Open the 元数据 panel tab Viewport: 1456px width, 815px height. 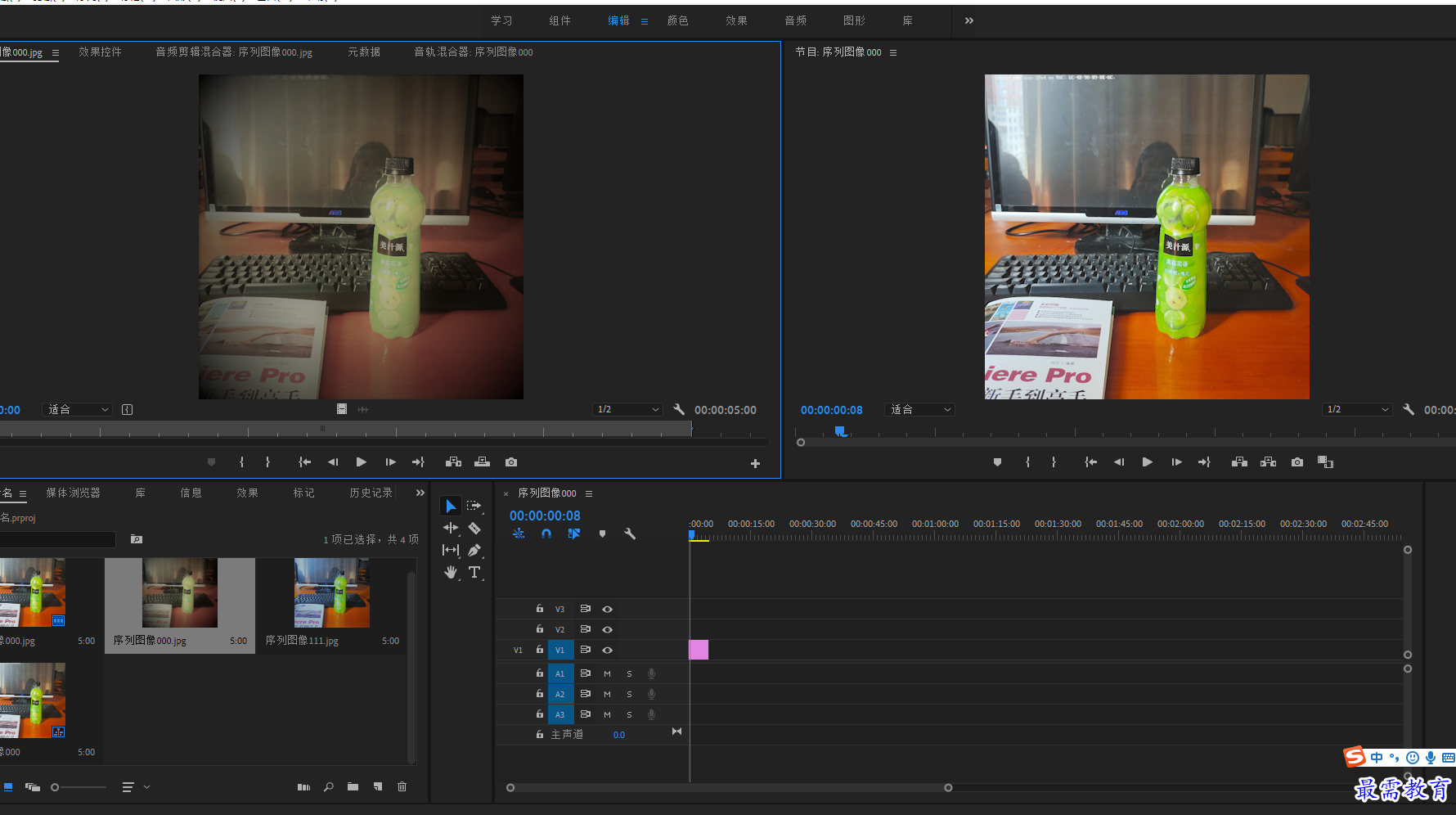364,52
